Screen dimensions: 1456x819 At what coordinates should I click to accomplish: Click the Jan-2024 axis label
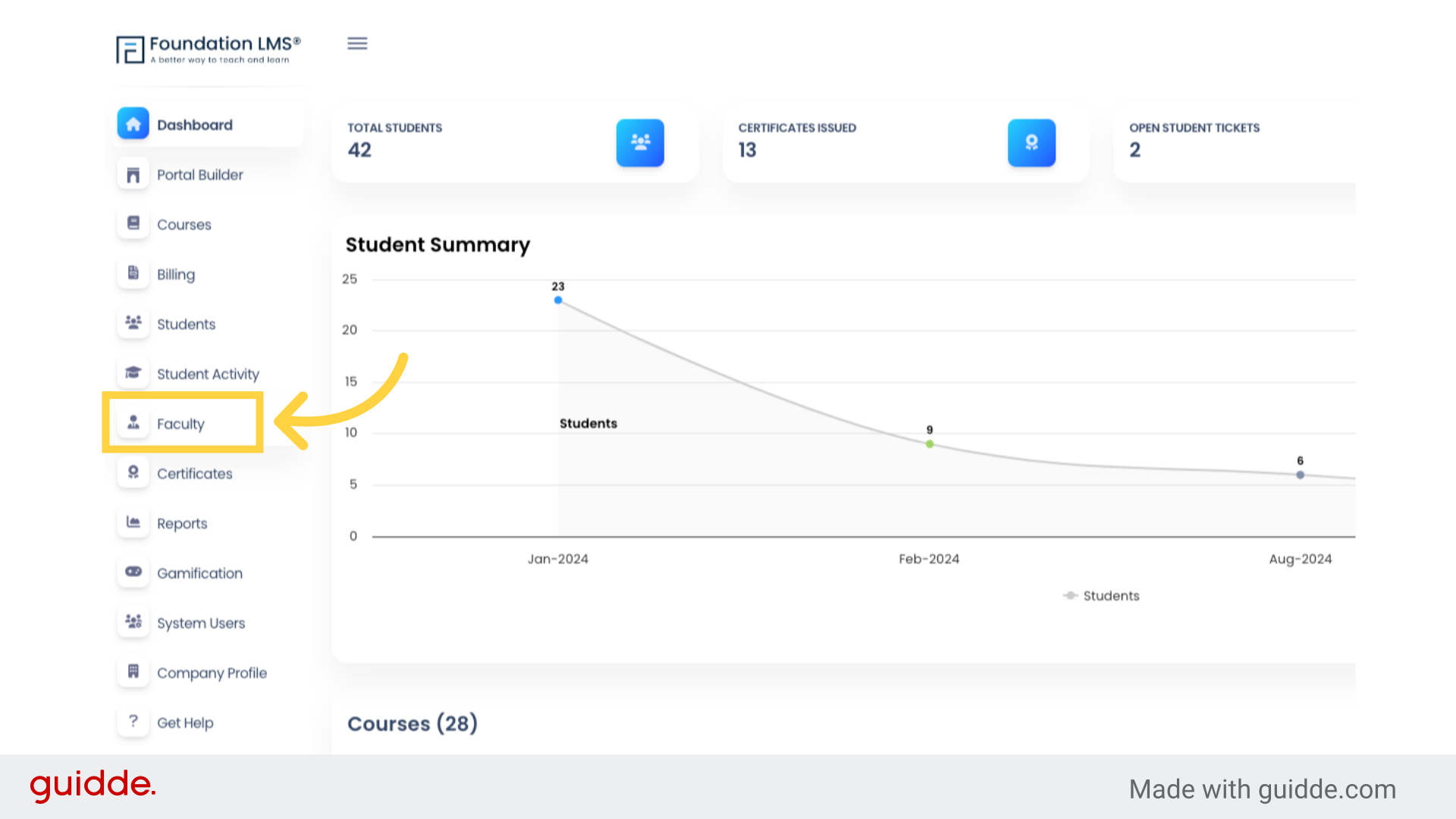(558, 559)
